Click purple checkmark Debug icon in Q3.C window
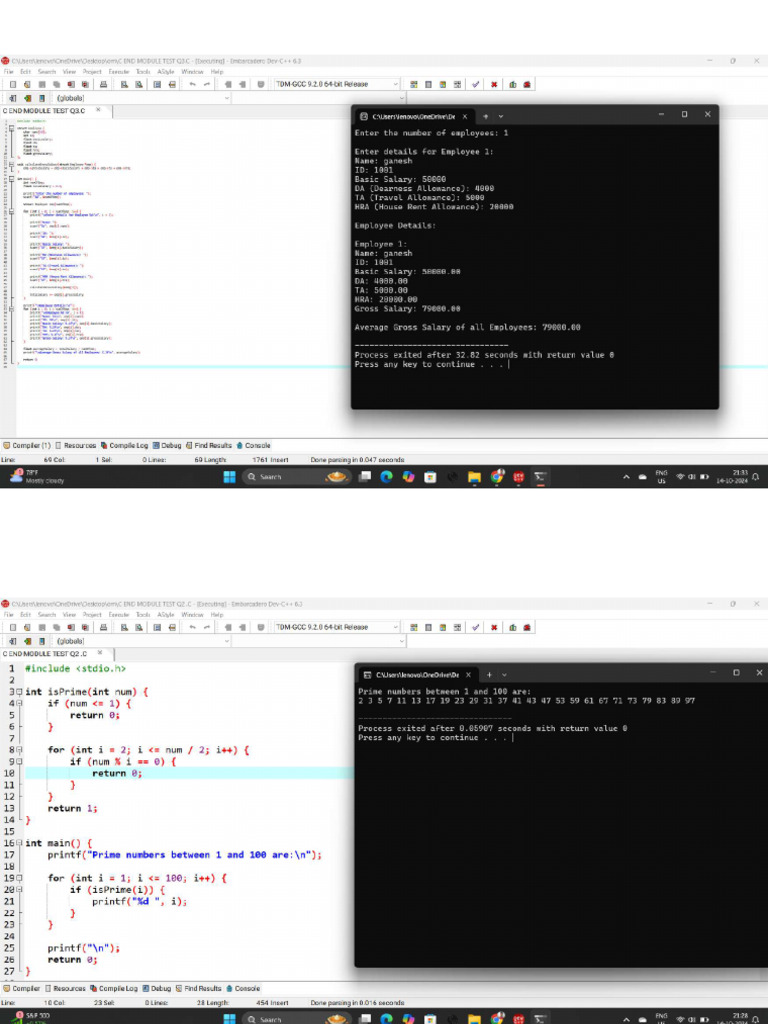Image resolution: width=768 pixels, height=1024 pixels. click(476, 84)
